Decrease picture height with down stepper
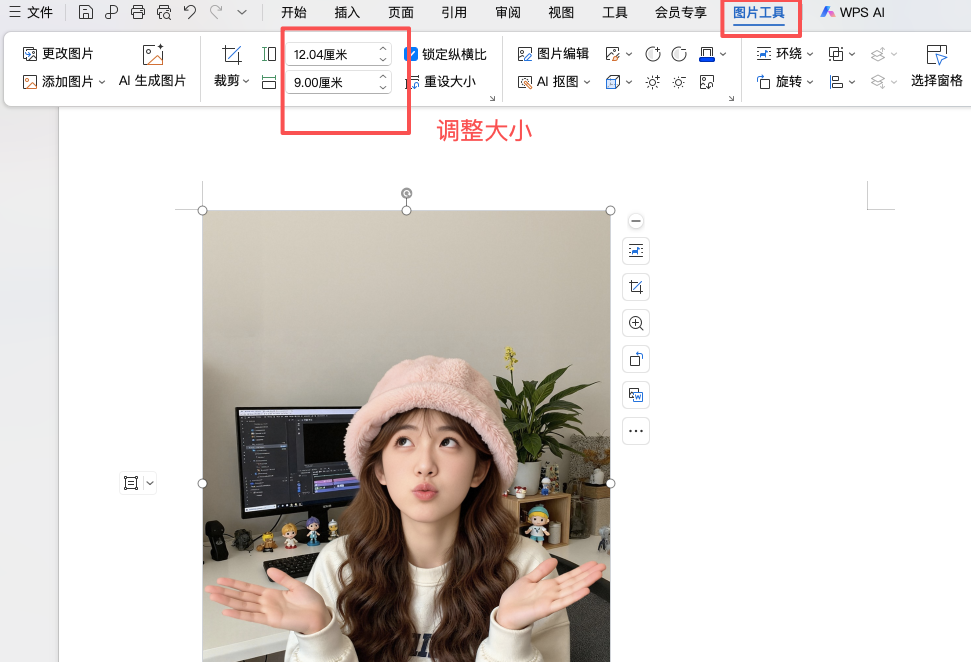The width and height of the screenshot is (971, 662). click(x=383, y=60)
